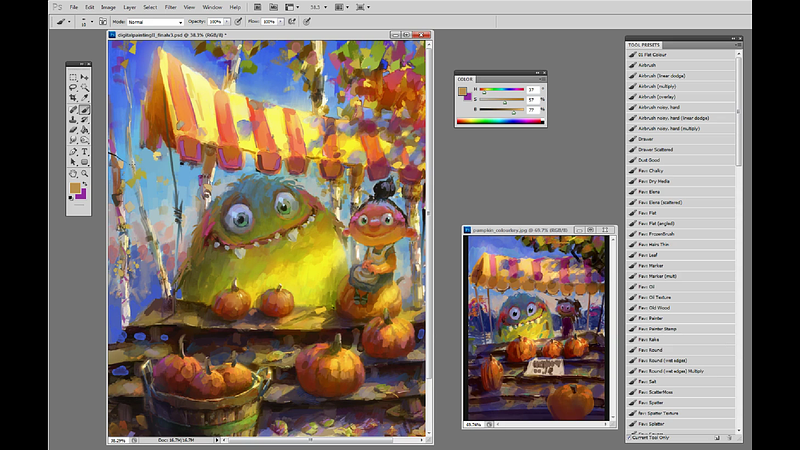The image size is (800, 450).
Task: Pick the Eyedropper tool
Action: (x=84, y=98)
